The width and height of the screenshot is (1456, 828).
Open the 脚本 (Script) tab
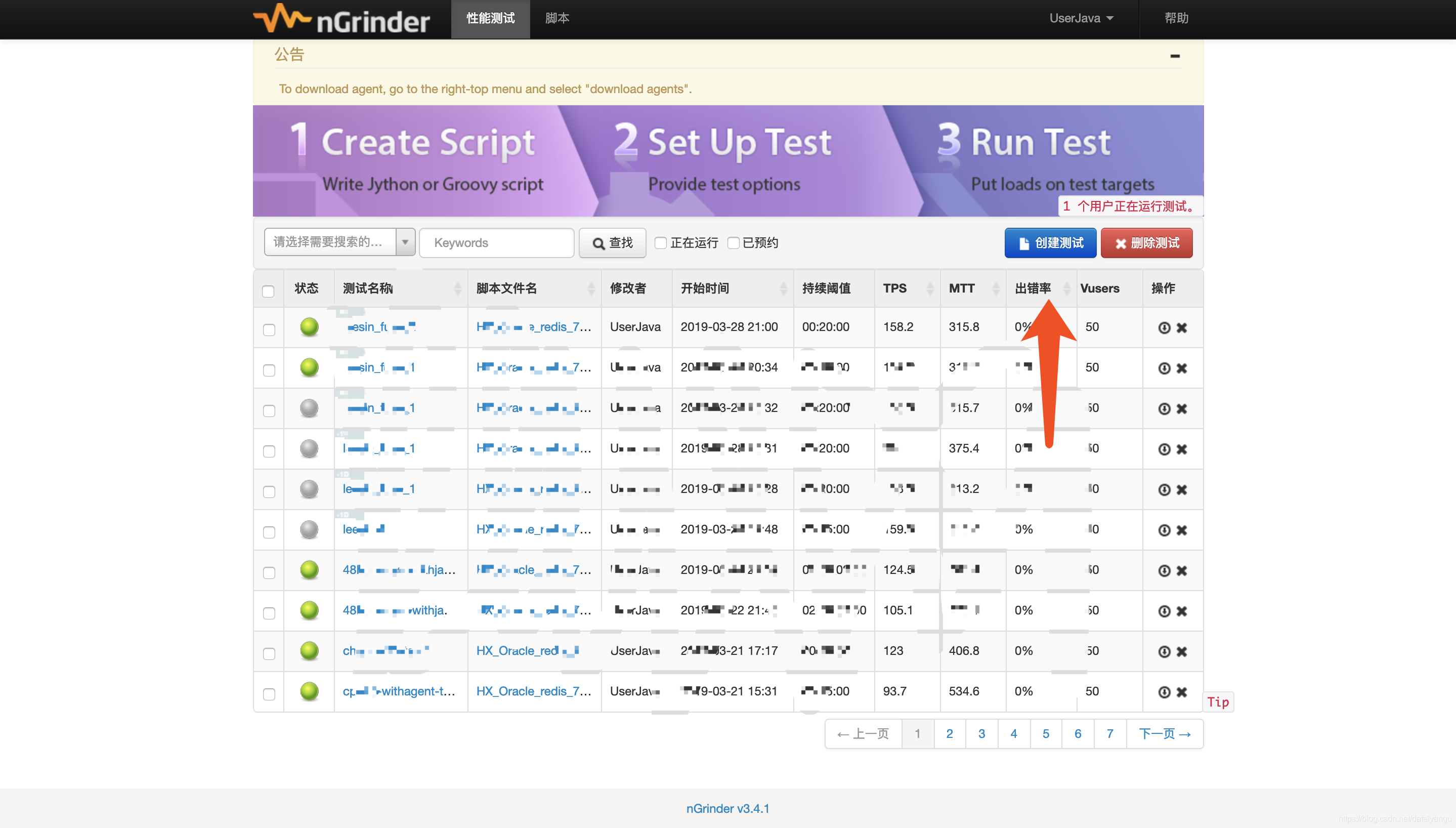pos(556,18)
